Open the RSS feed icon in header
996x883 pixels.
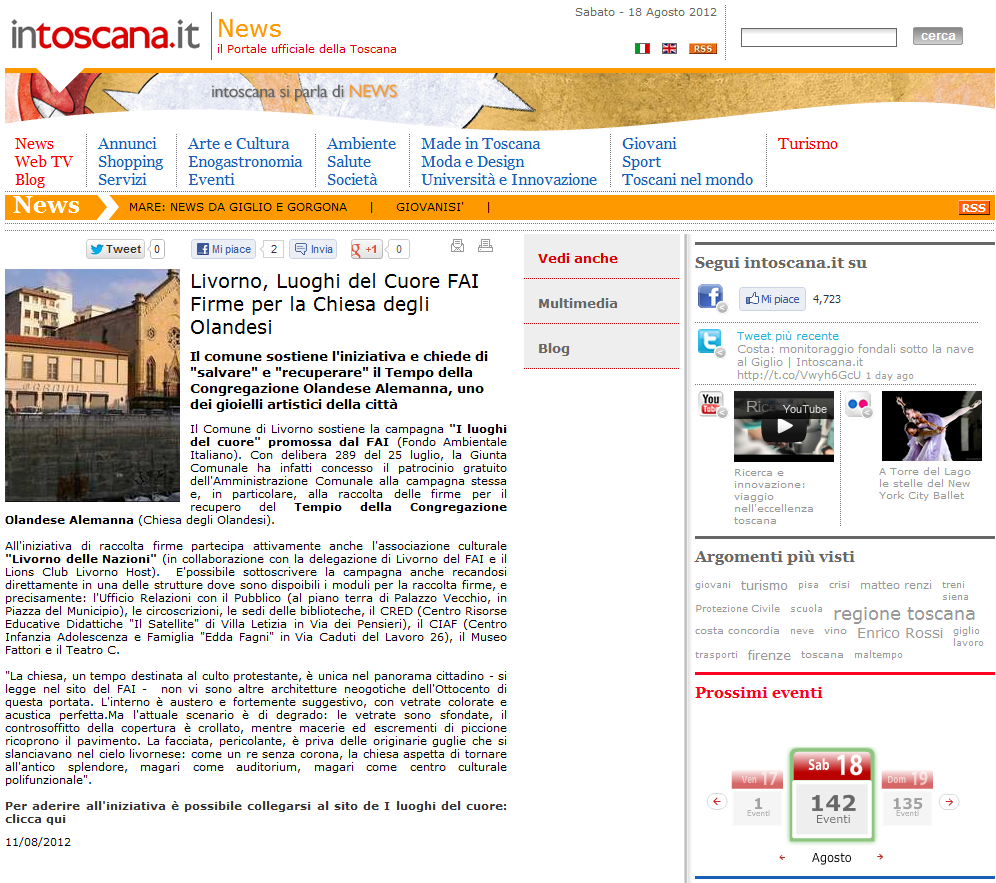coord(702,48)
